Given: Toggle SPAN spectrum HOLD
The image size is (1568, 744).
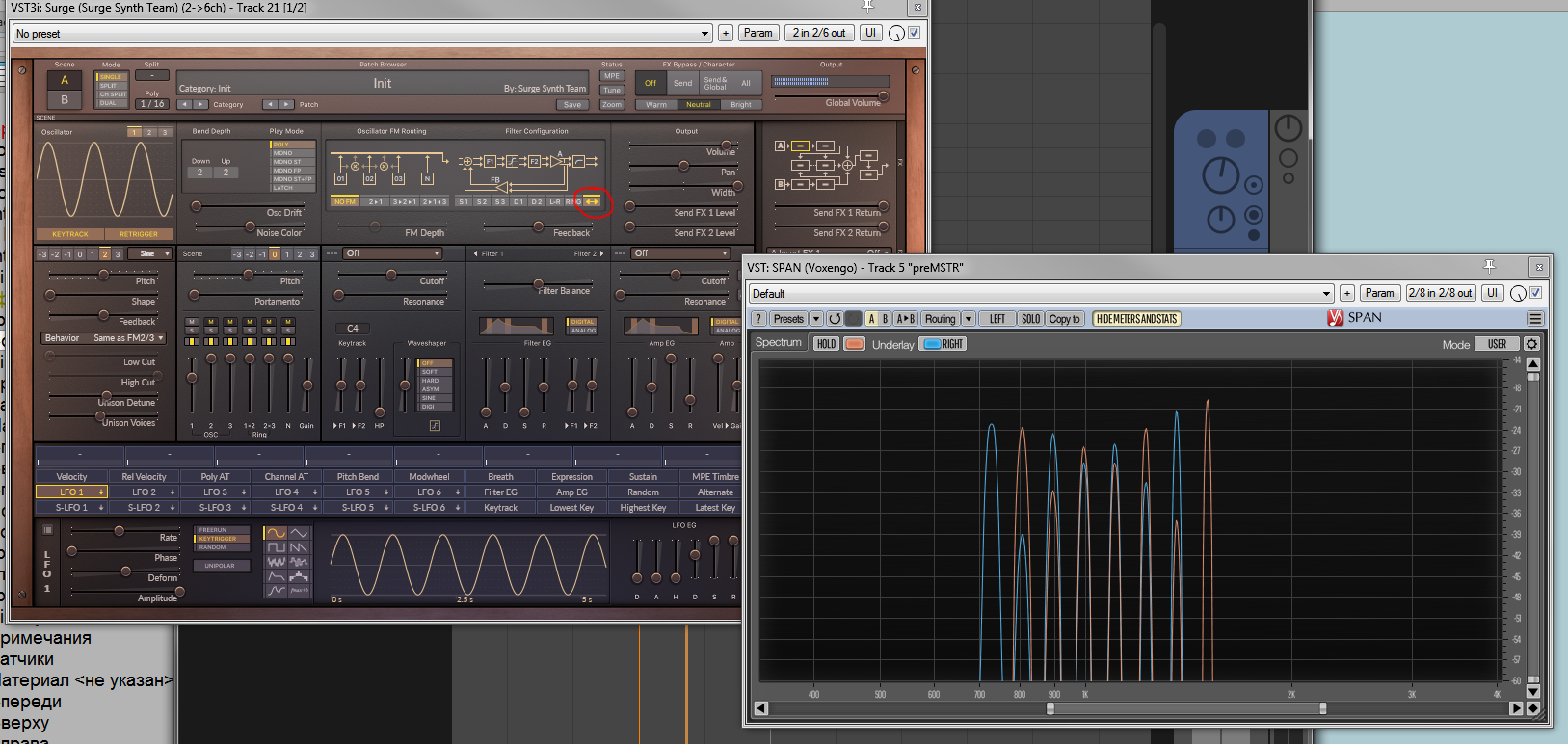Looking at the screenshot, I should tap(826, 344).
